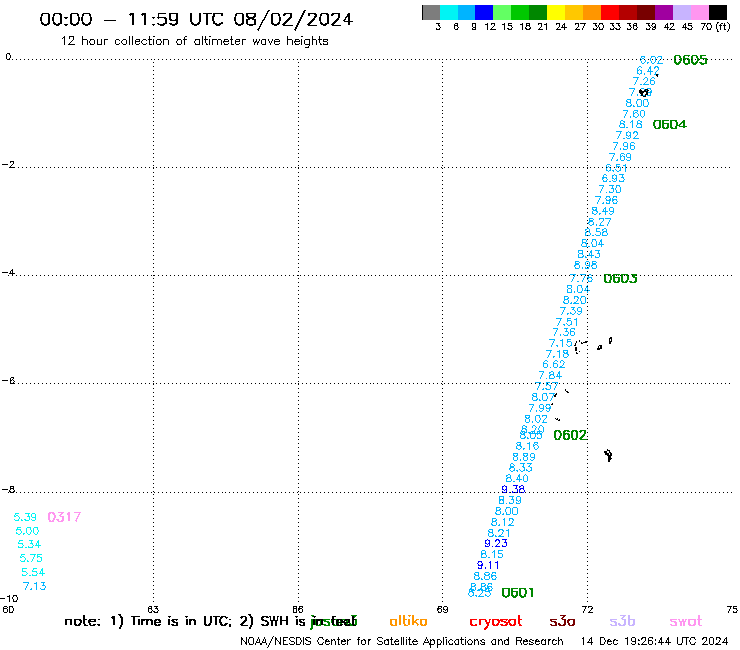Click wave height value 6.62
Viewport: 740px width, 650px height.
[x=554, y=364]
